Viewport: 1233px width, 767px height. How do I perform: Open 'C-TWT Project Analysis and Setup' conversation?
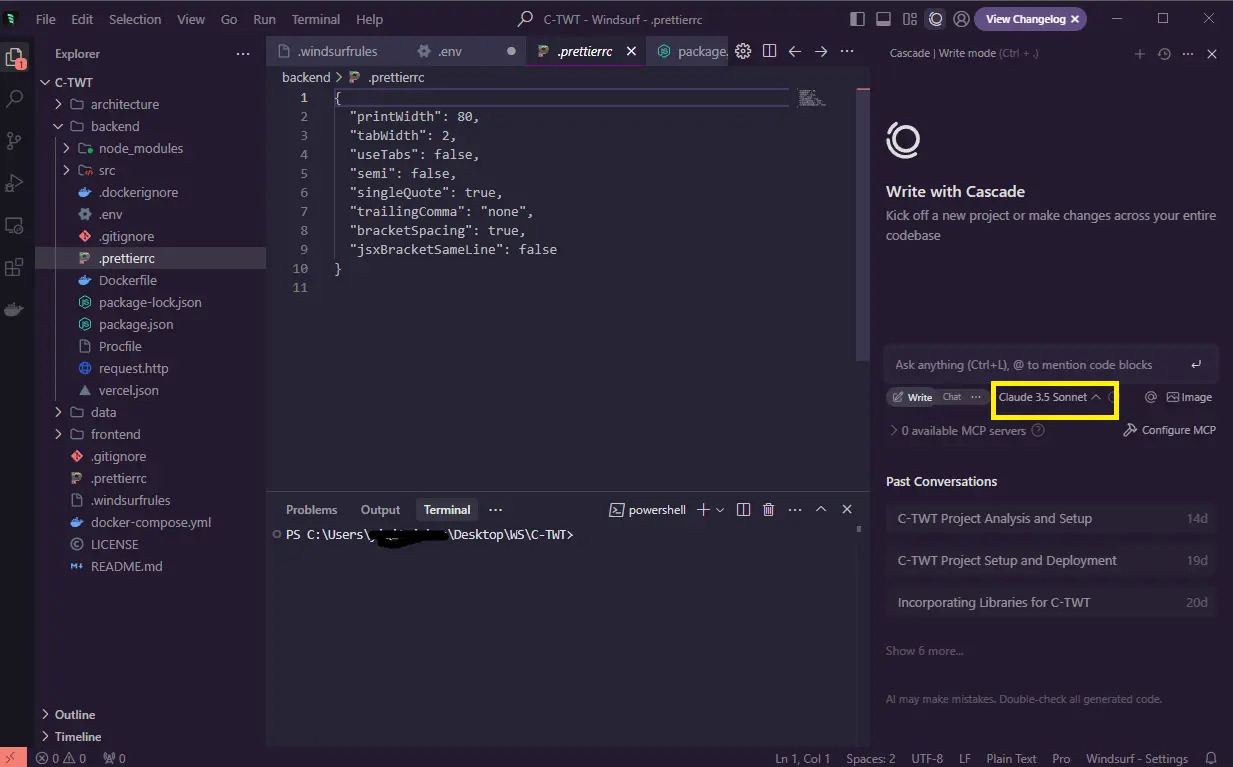click(x=1051, y=519)
